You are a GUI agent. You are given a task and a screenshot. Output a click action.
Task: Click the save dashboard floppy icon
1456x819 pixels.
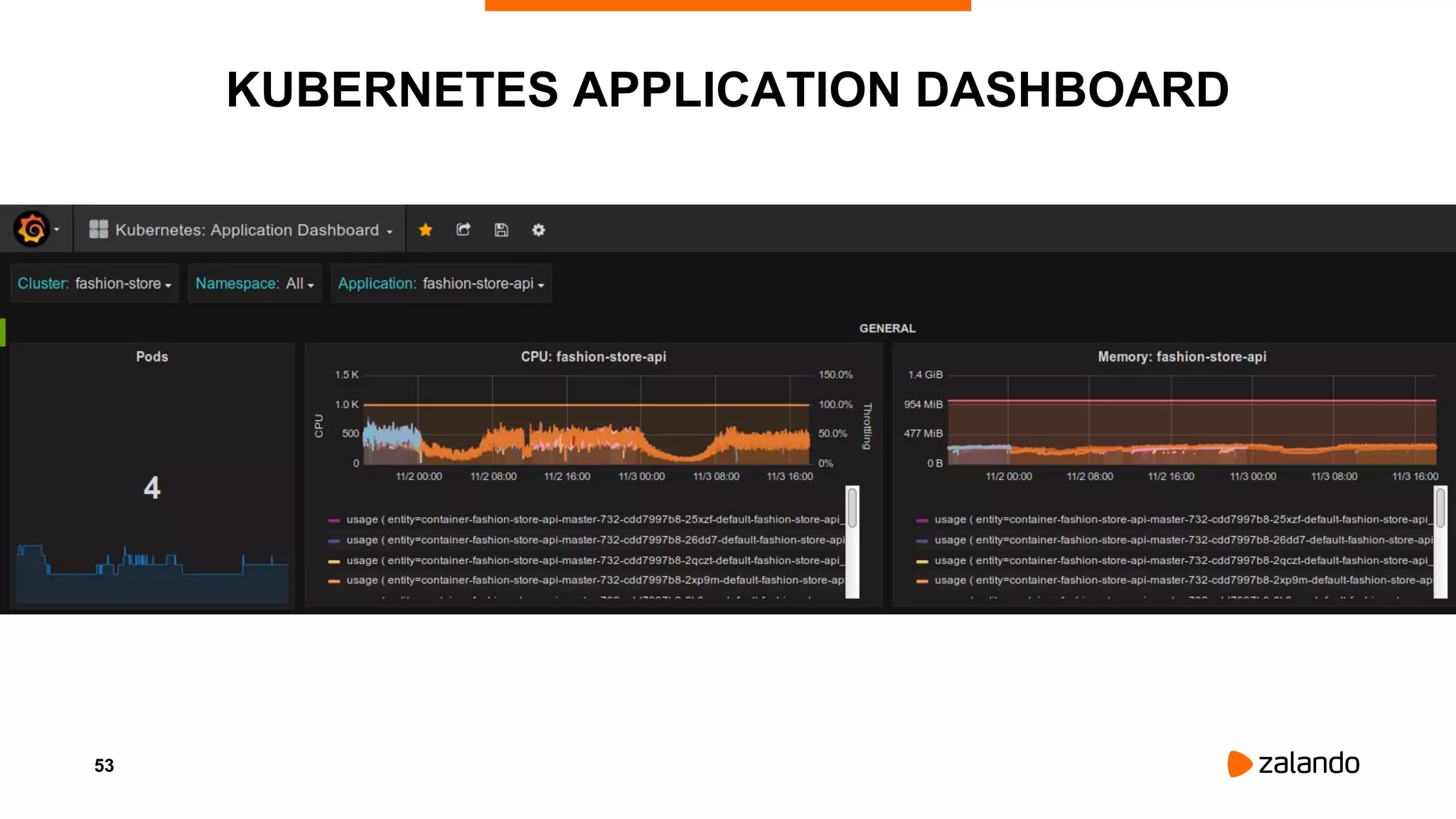(501, 230)
